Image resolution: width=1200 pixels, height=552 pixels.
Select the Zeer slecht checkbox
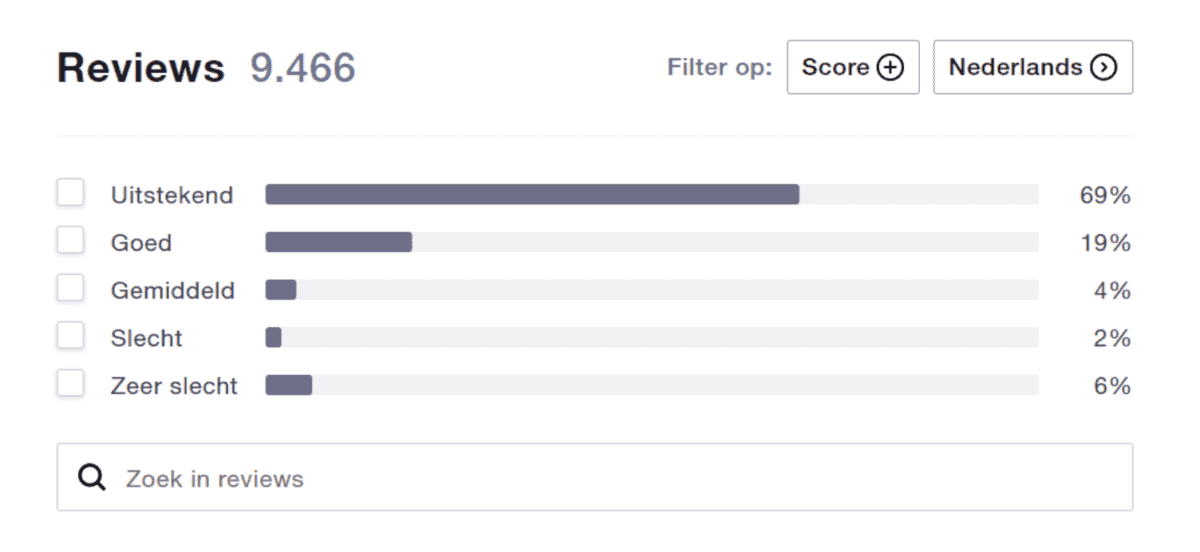point(70,383)
